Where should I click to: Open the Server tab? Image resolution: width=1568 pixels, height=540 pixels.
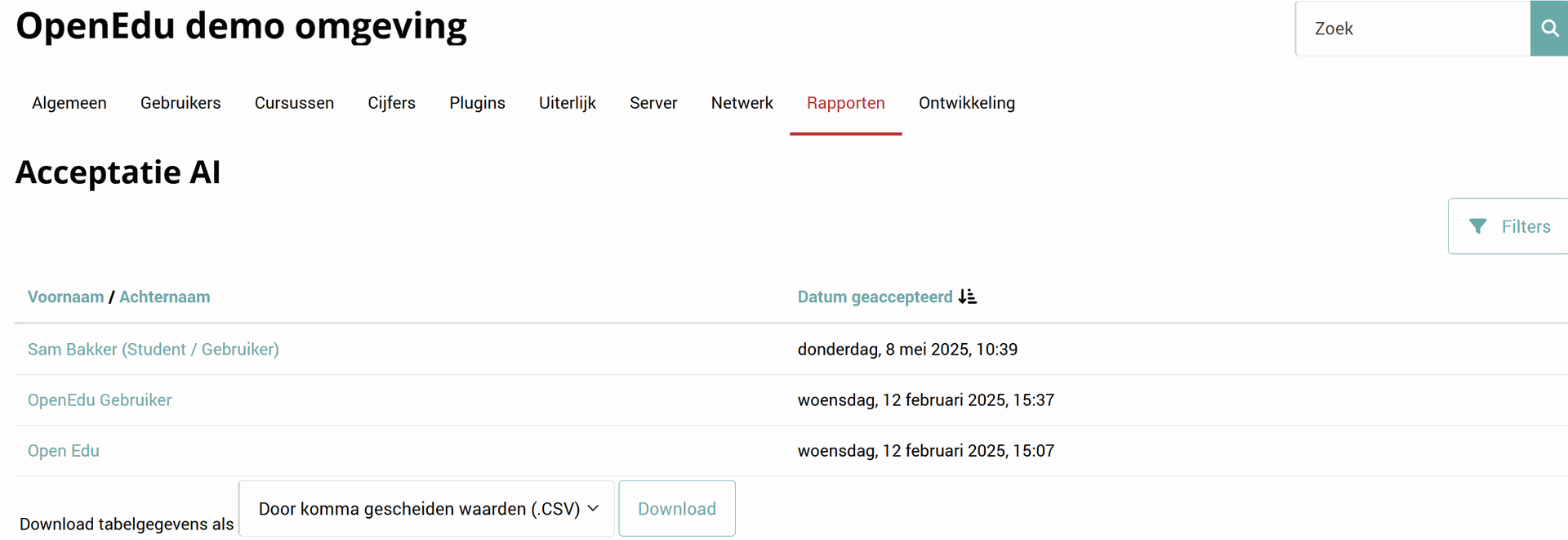tap(653, 103)
